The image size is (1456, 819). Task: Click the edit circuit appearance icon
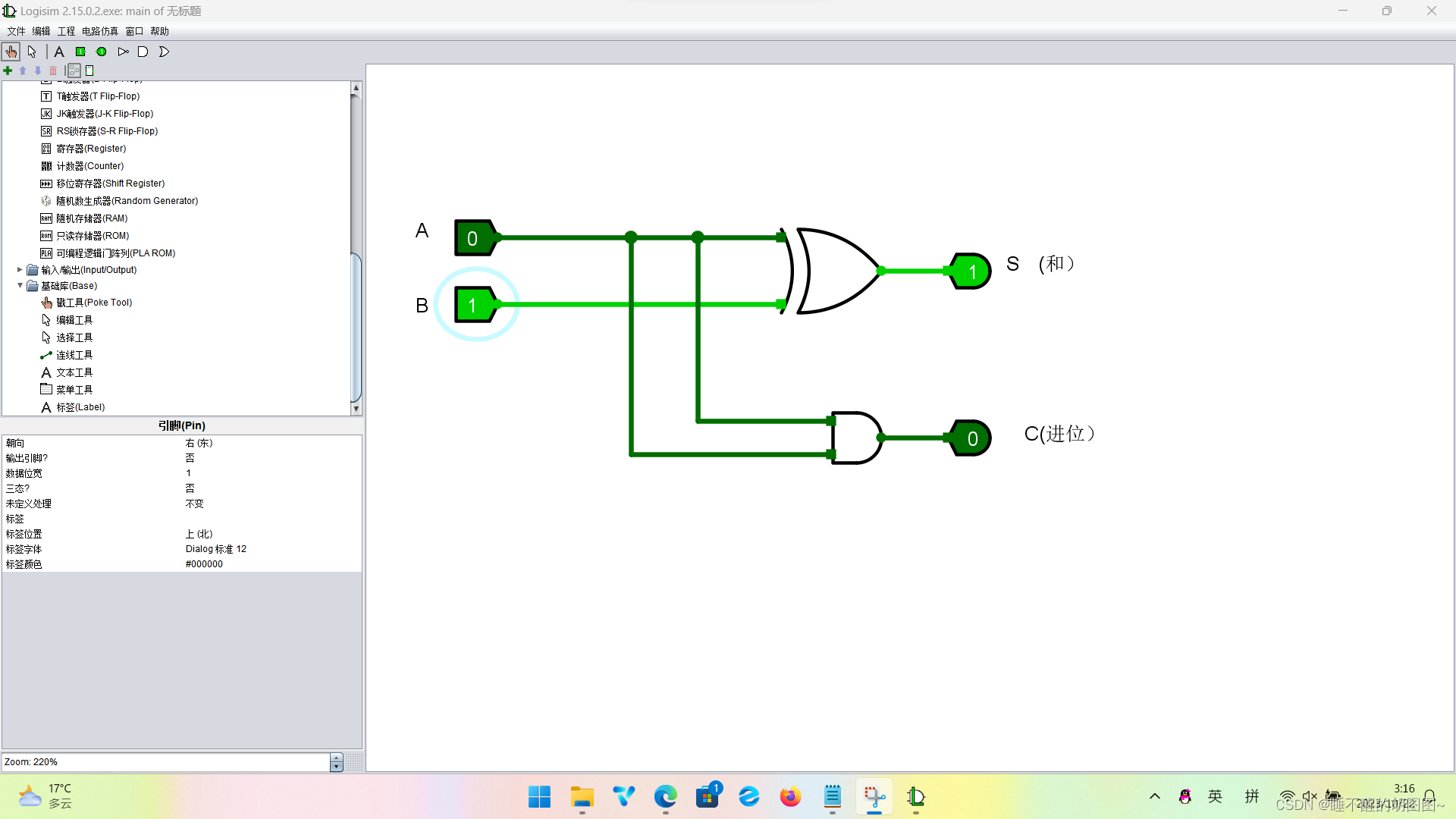89,71
